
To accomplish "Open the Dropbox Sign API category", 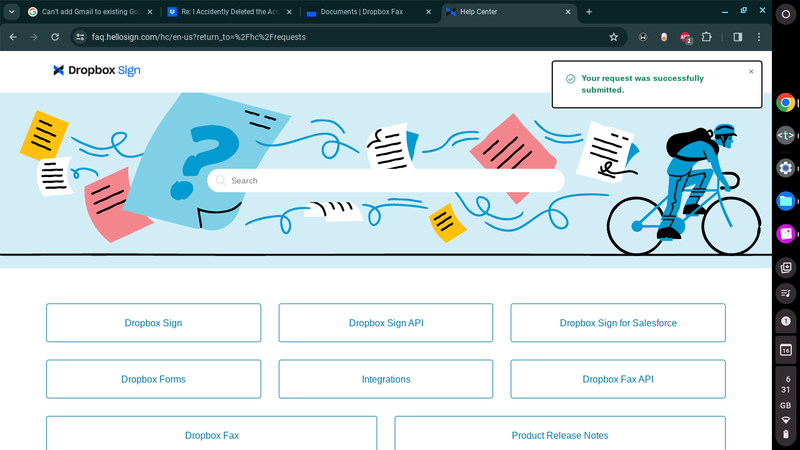I will click(386, 323).
